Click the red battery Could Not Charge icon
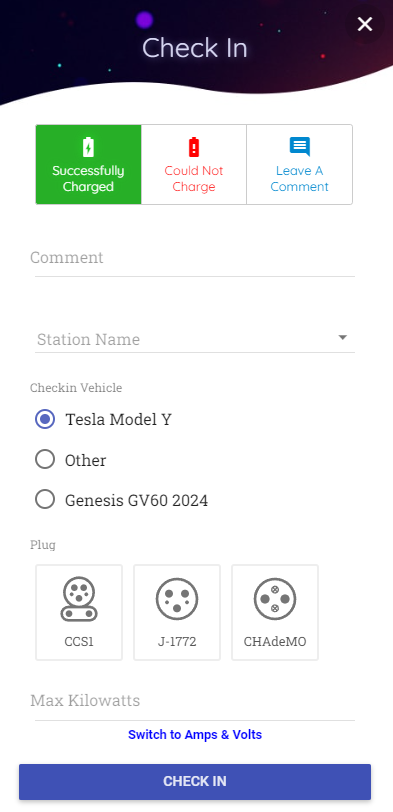393x812 pixels. tap(194, 147)
